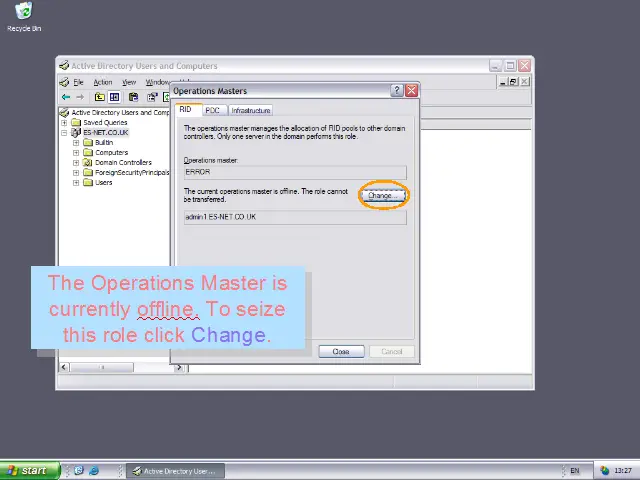Click the Start button
The width and height of the screenshot is (640, 480).
point(29,471)
